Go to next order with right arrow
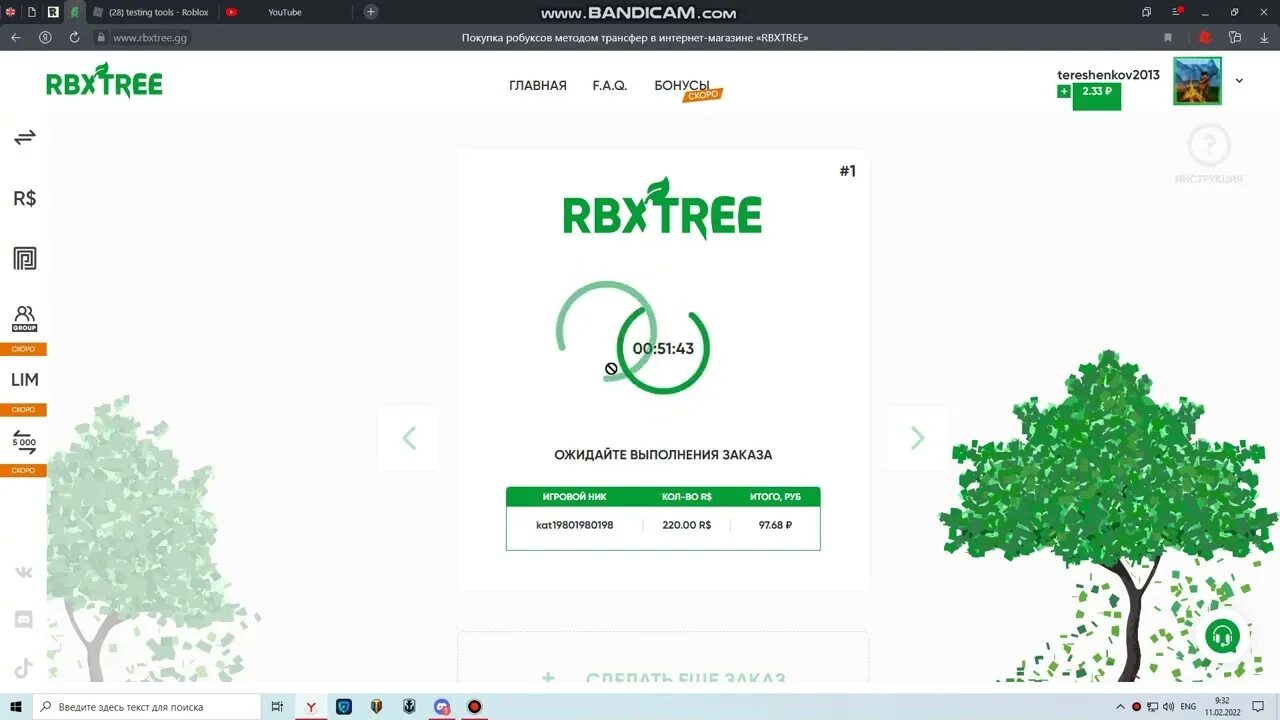Screen dimensions: 1280x720 pyautogui.click(x=917, y=438)
